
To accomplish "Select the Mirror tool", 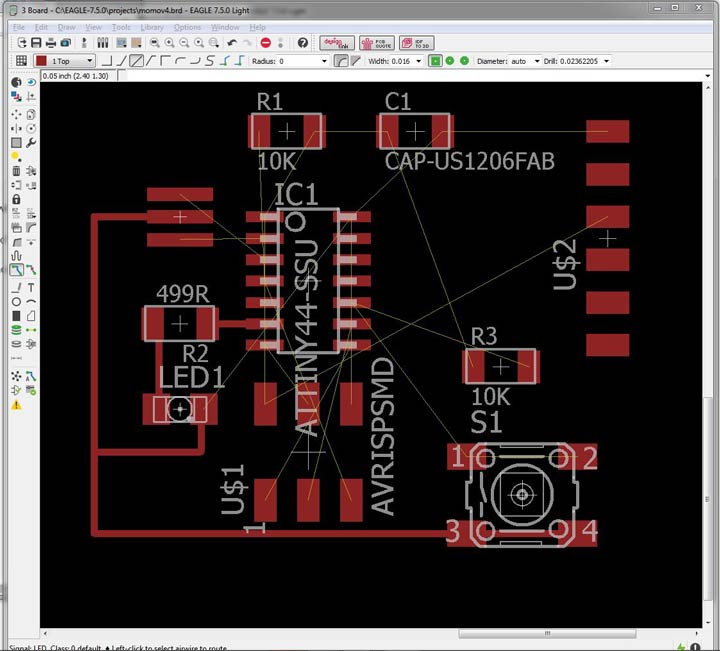I will 16,129.
